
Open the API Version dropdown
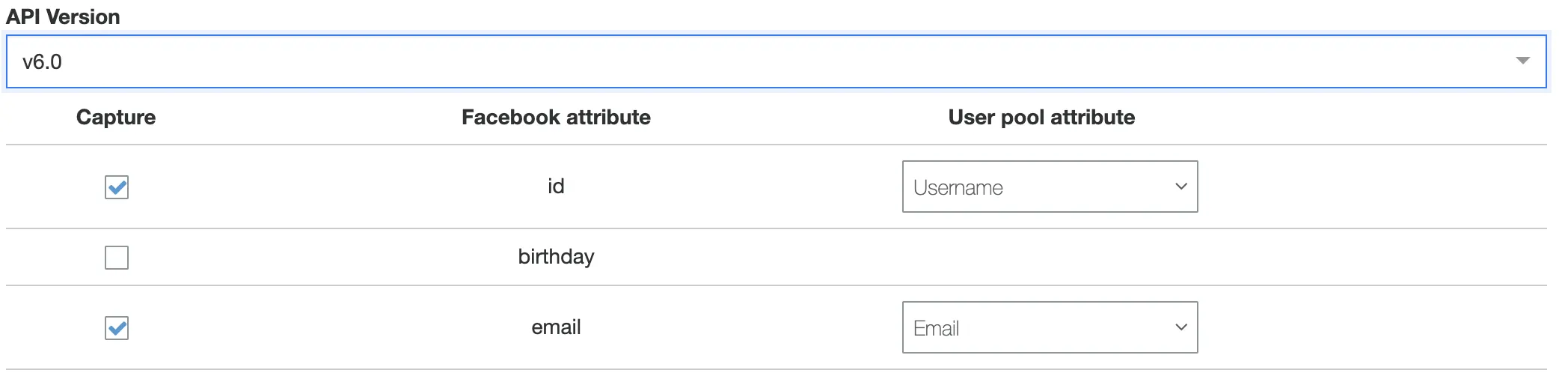point(775,61)
